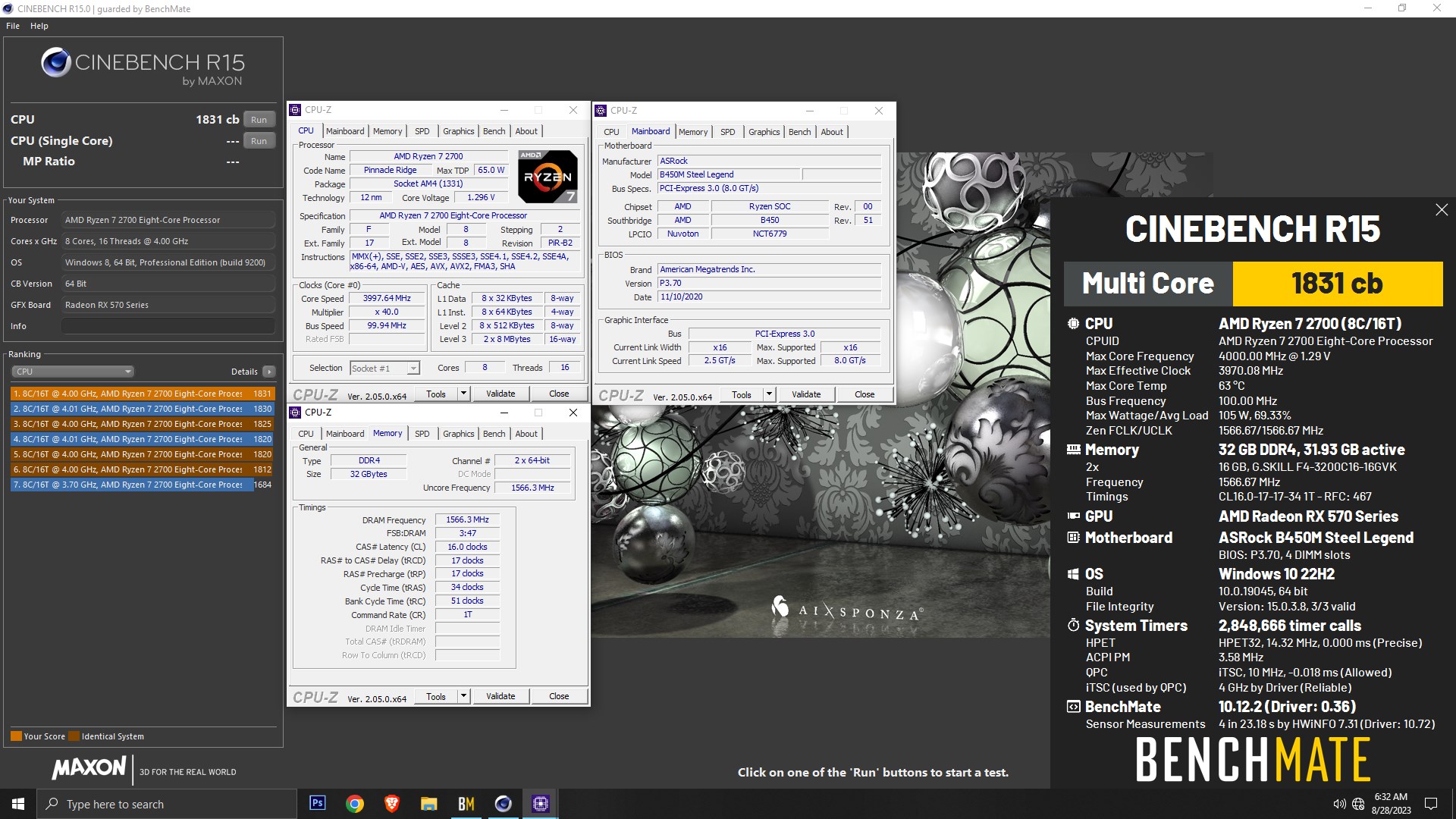Click the Ryzen 7 logo in CPU-Z

548,177
